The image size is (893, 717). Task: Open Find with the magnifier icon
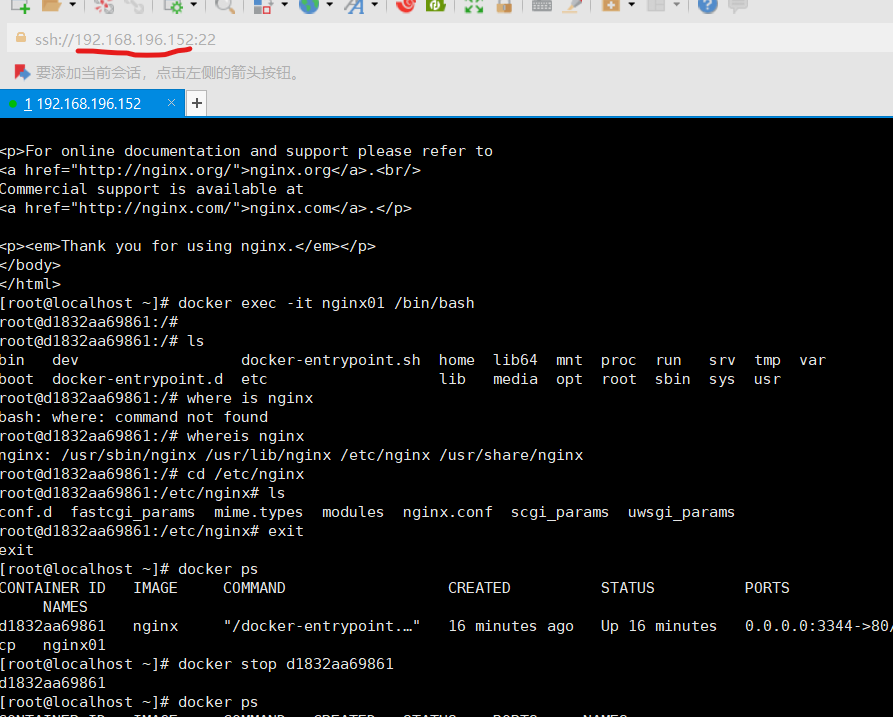[x=225, y=6]
